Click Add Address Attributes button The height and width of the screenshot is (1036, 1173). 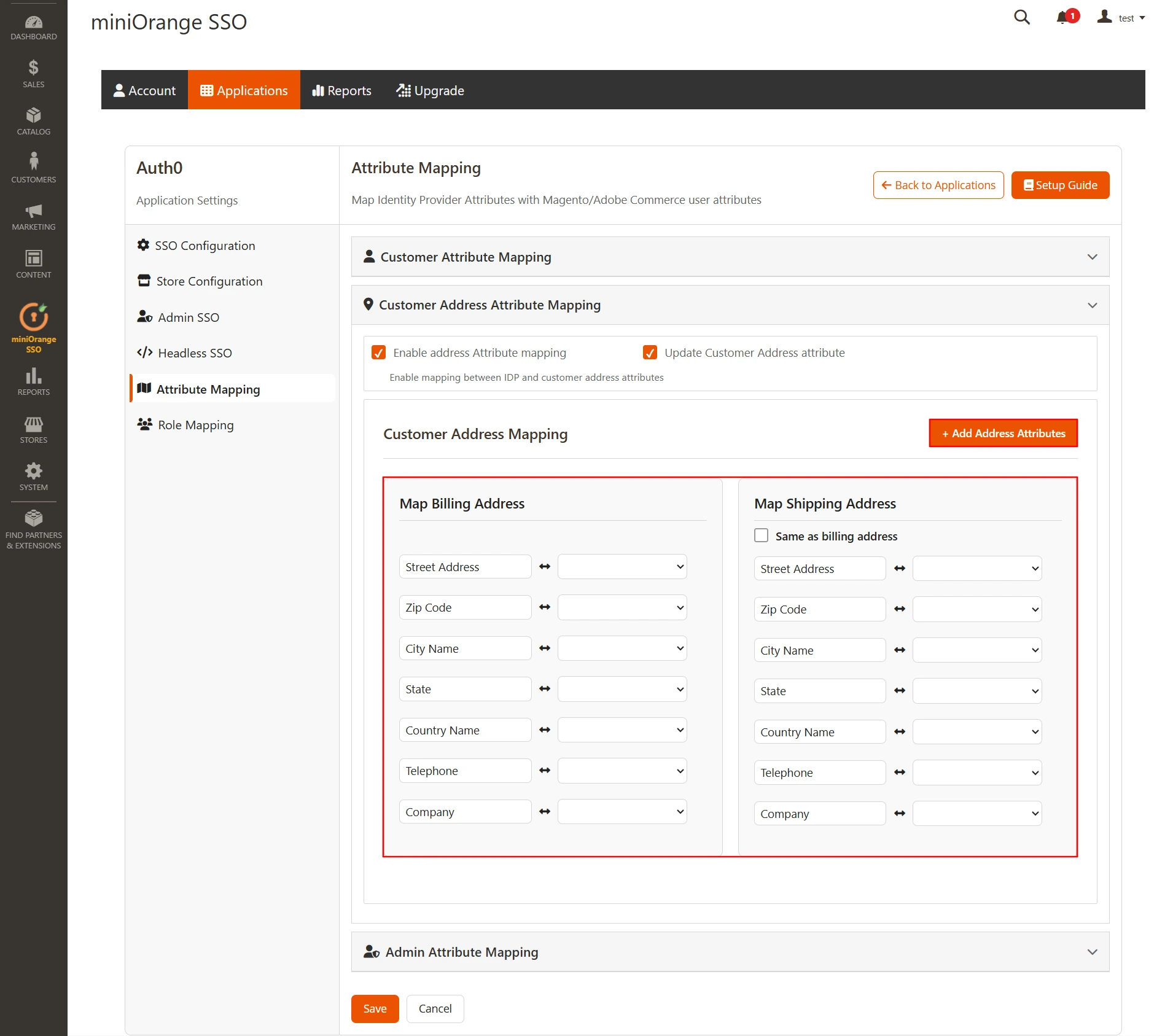coord(1002,433)
